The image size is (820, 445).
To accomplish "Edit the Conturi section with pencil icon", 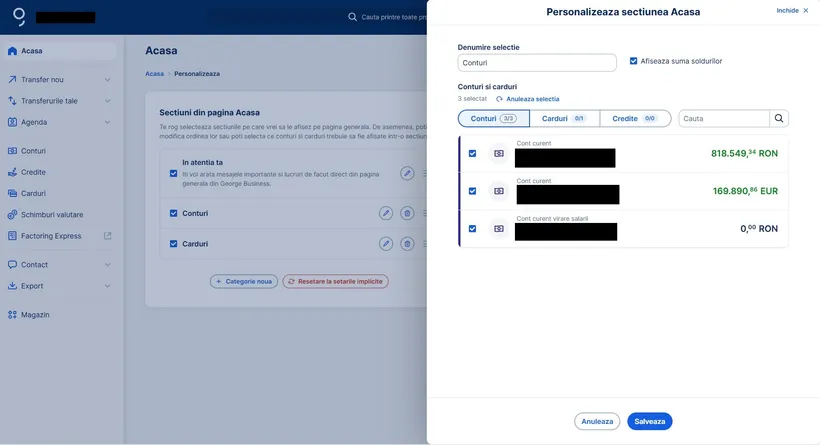I will [x=386, y=213].
